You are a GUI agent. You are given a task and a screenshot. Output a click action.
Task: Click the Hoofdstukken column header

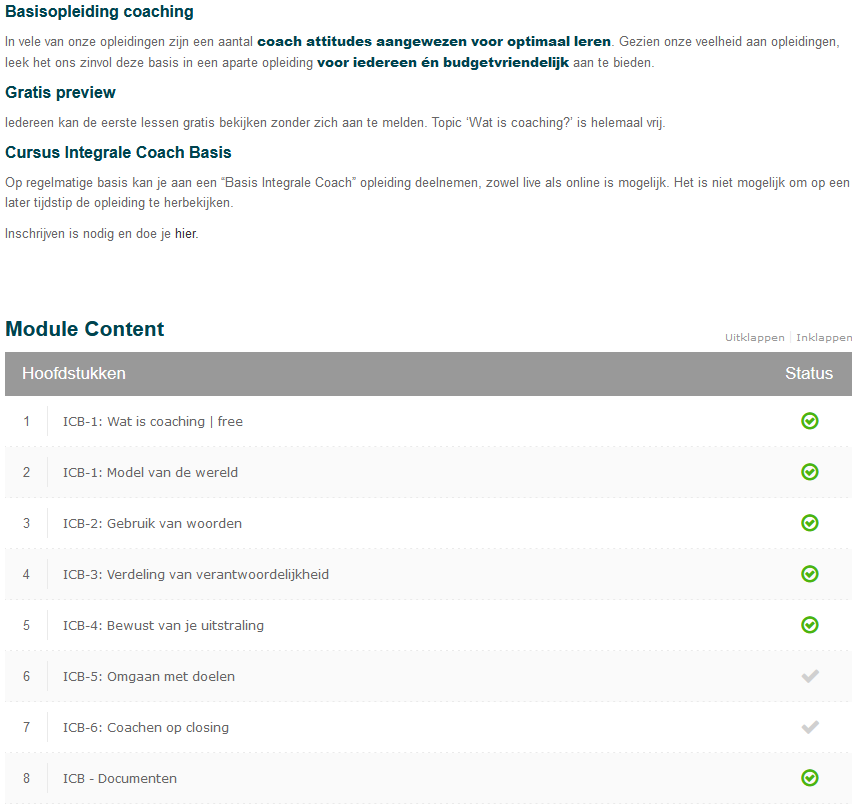74,374
